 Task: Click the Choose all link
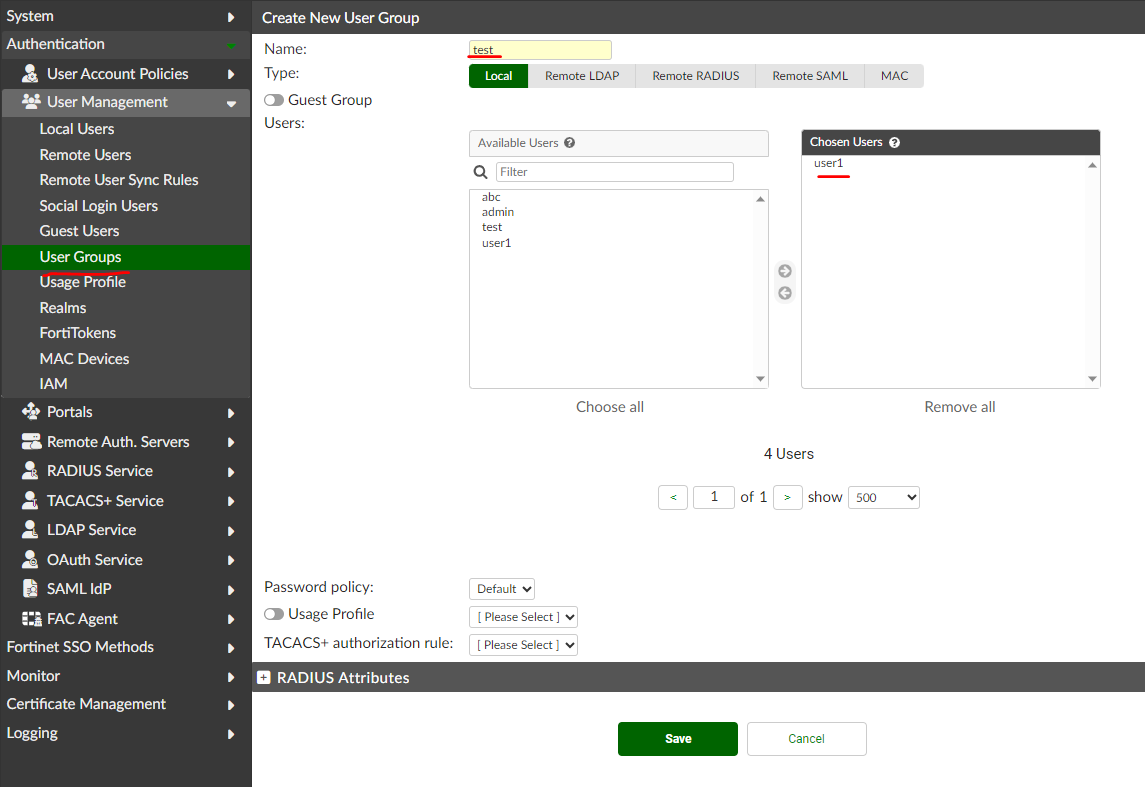coord(610,407)
